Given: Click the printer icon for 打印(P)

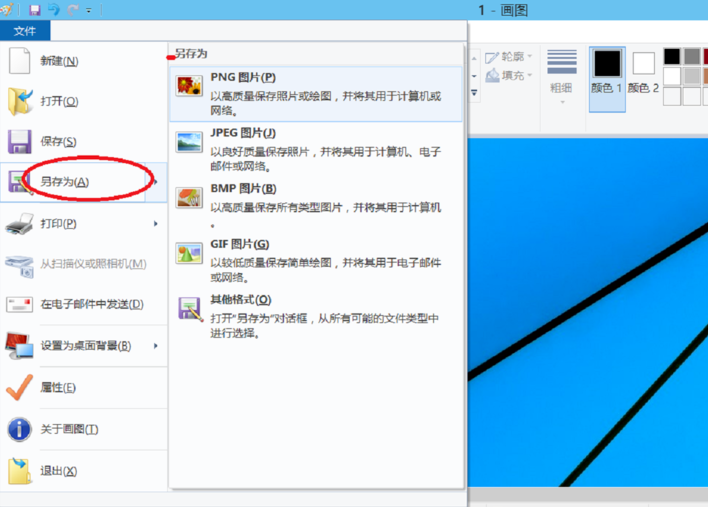Looking at the screenshot, I should click(x=19, y=223).
